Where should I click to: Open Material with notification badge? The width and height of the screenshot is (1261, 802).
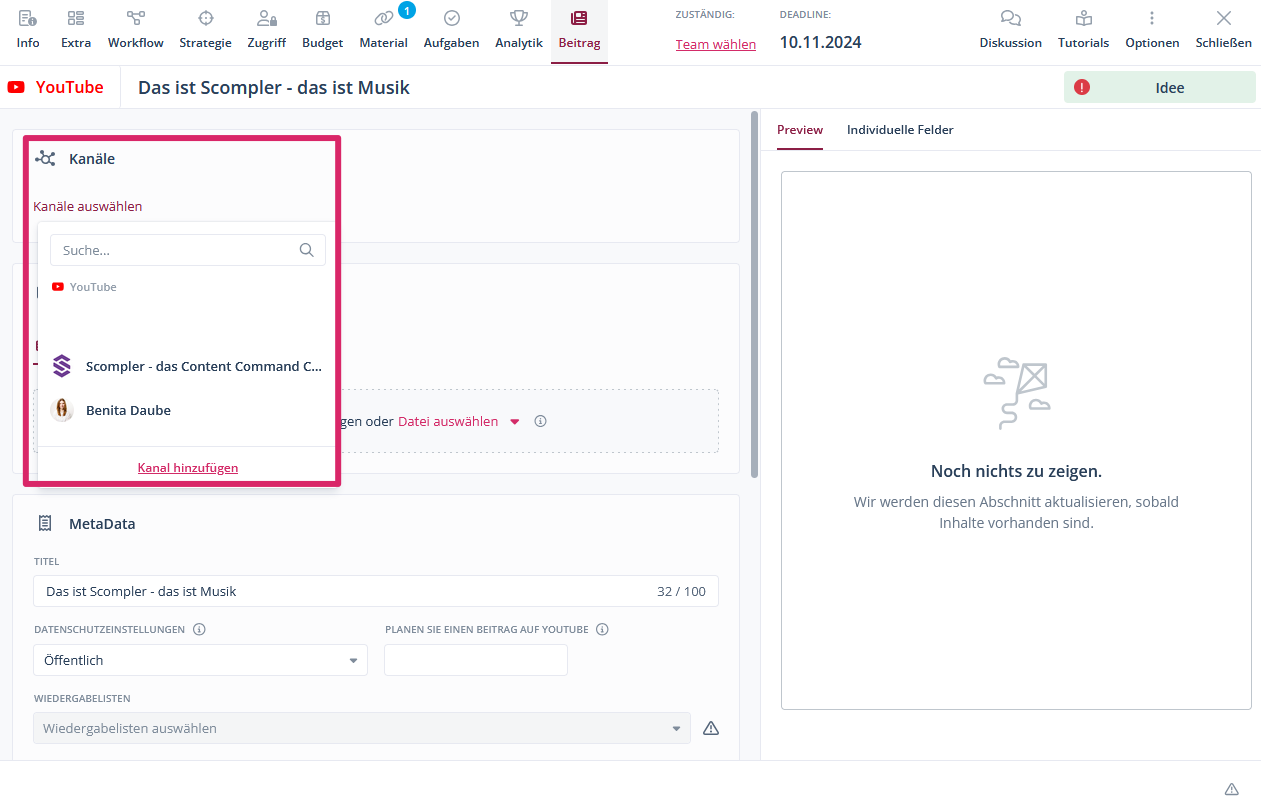tap(384, 19)
